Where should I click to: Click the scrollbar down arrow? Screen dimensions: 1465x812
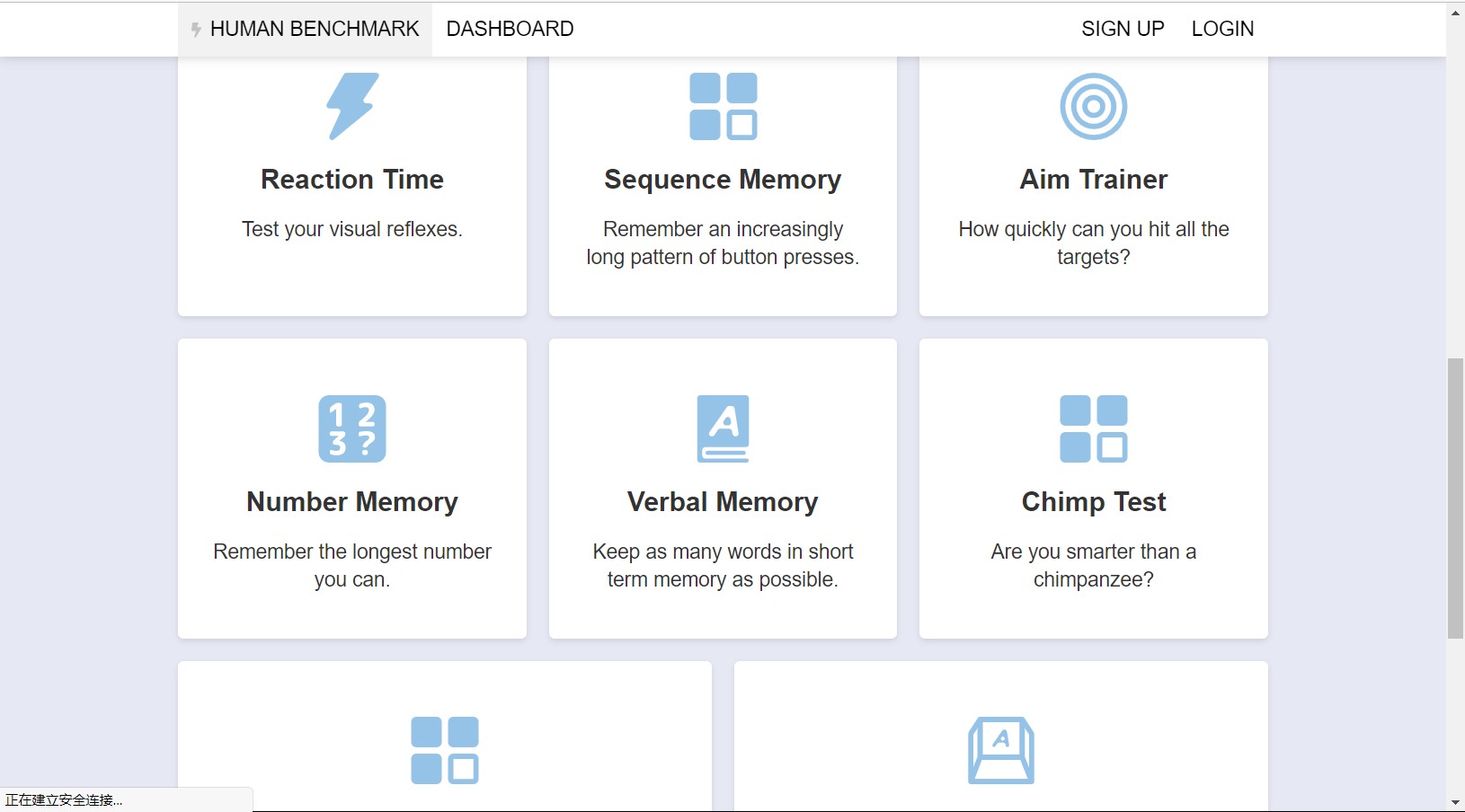(1455, 803)
